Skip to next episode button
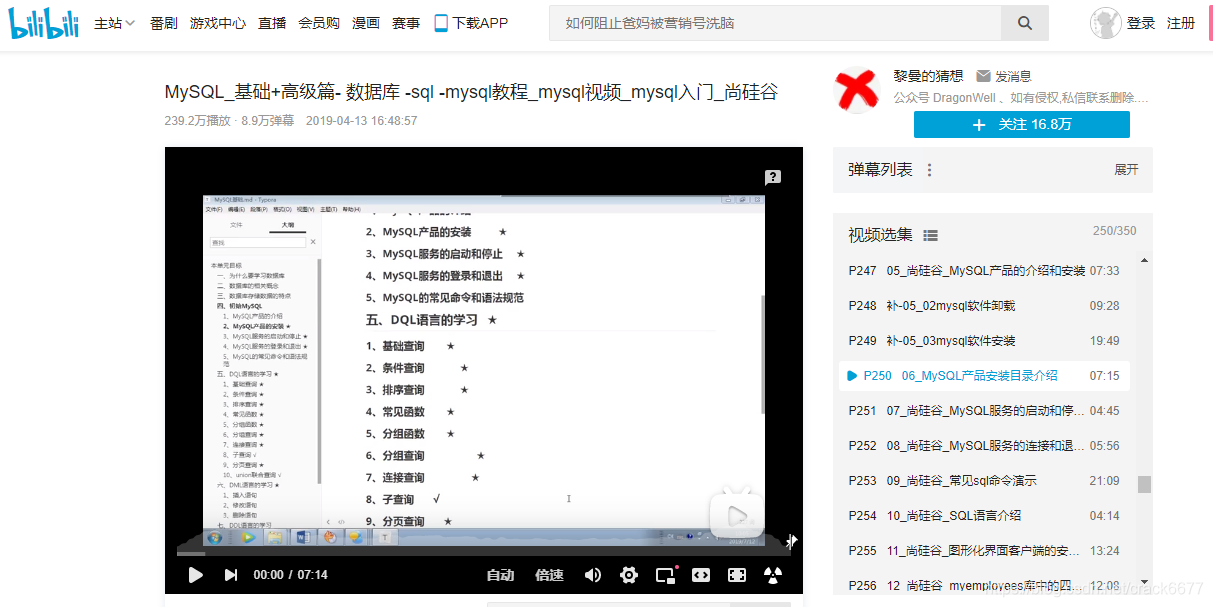 [x=231, y=575]
